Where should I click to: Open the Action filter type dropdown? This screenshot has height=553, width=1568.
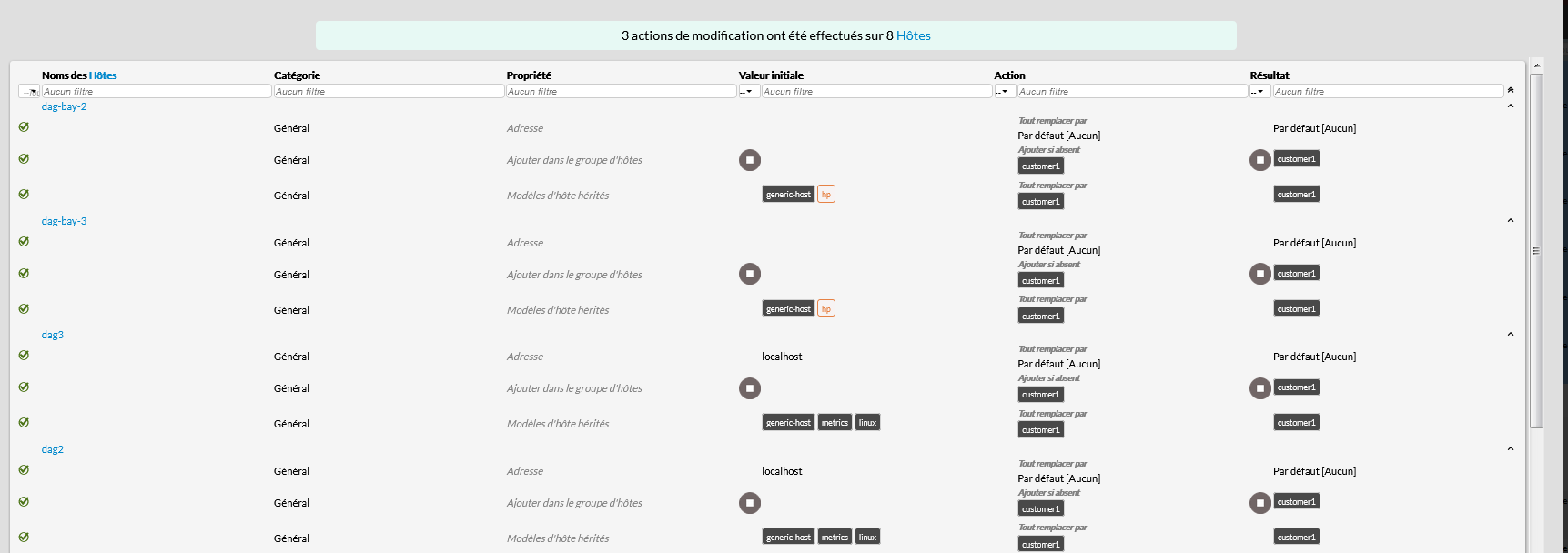click(x=1004, y=92)
